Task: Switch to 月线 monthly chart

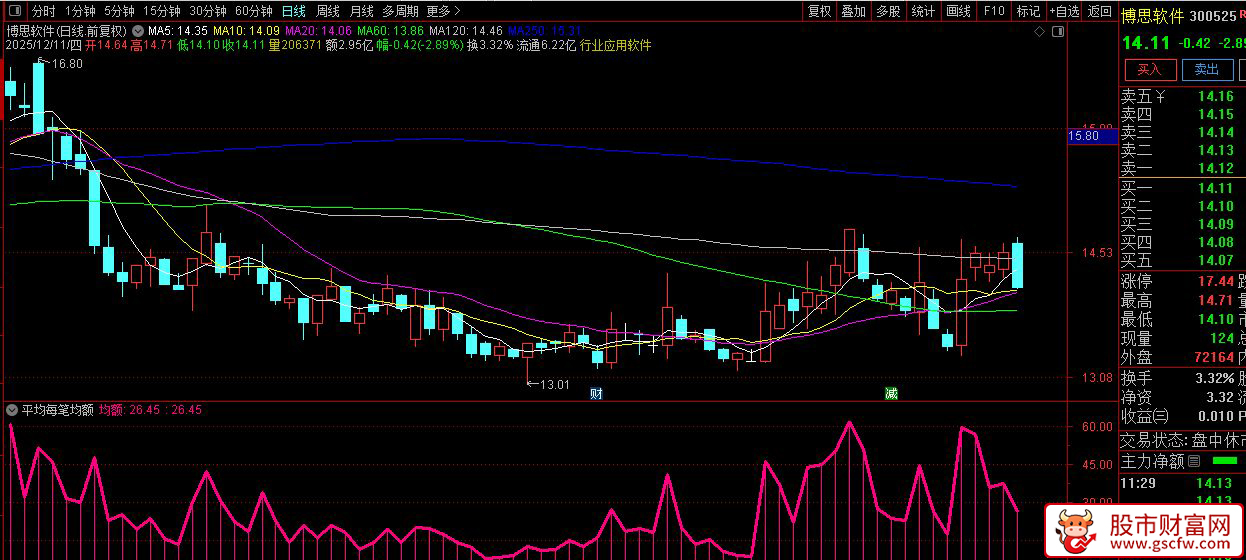Action: tap(361, 12)
